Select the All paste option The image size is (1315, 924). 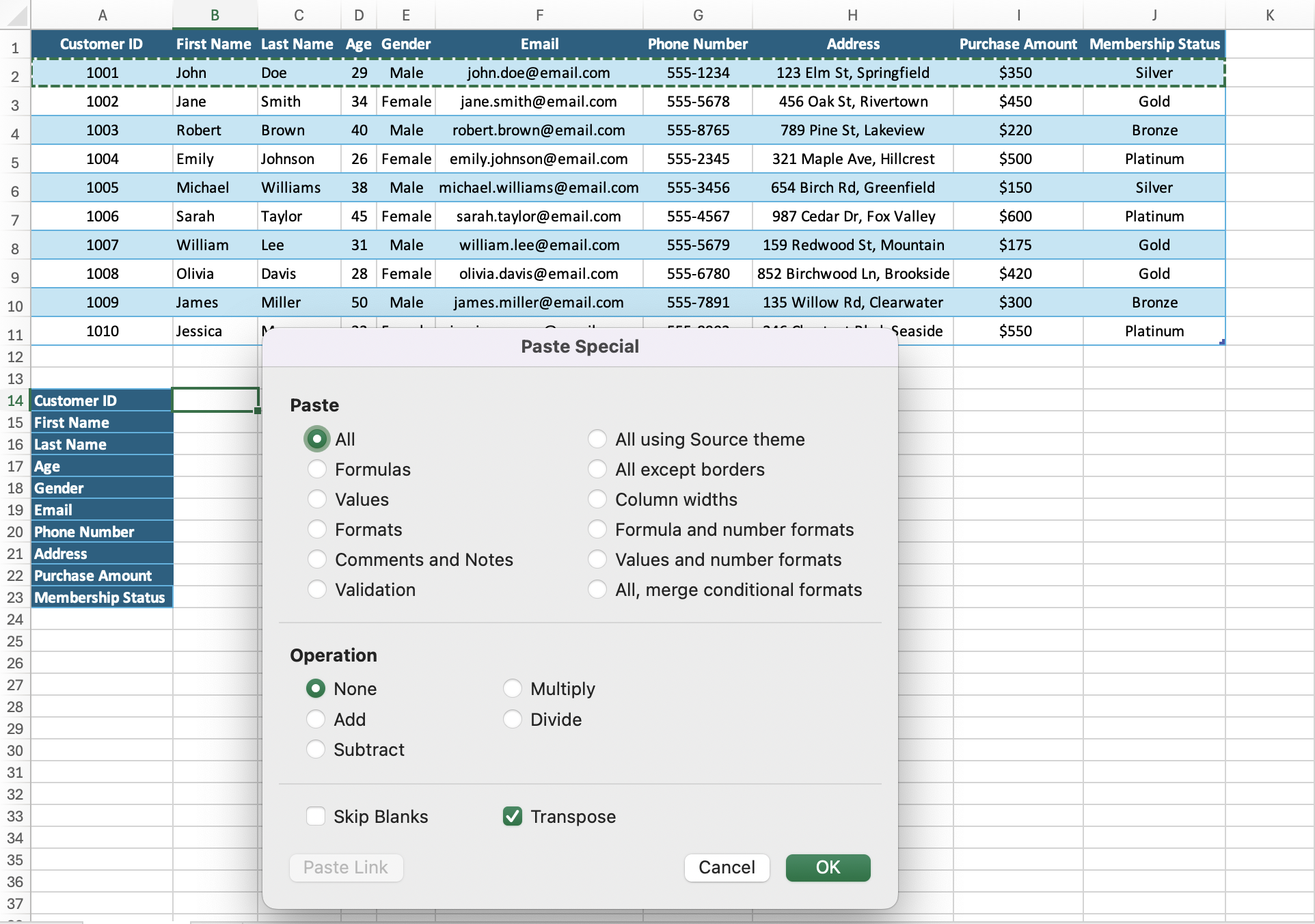coord(316,439)
